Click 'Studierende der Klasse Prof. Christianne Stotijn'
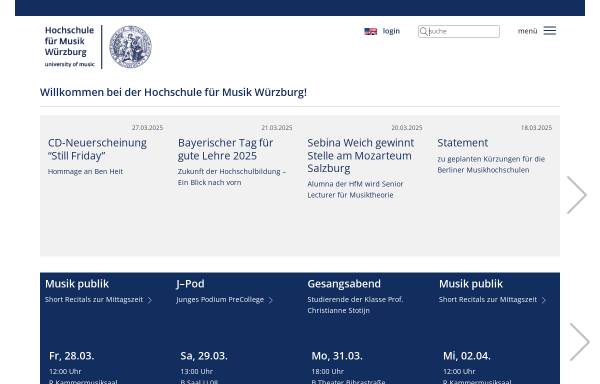Screen dimensions: 600x384 pyautogui.click(x=355, y=305)
